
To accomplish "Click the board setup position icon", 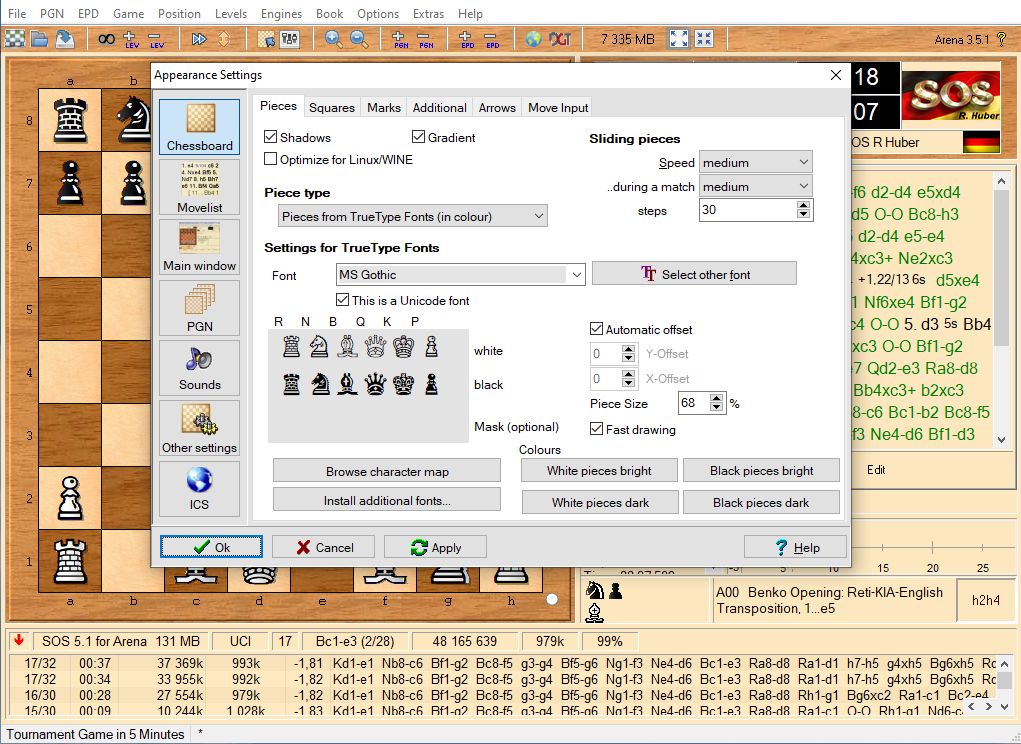I will [x=266, y=39].
